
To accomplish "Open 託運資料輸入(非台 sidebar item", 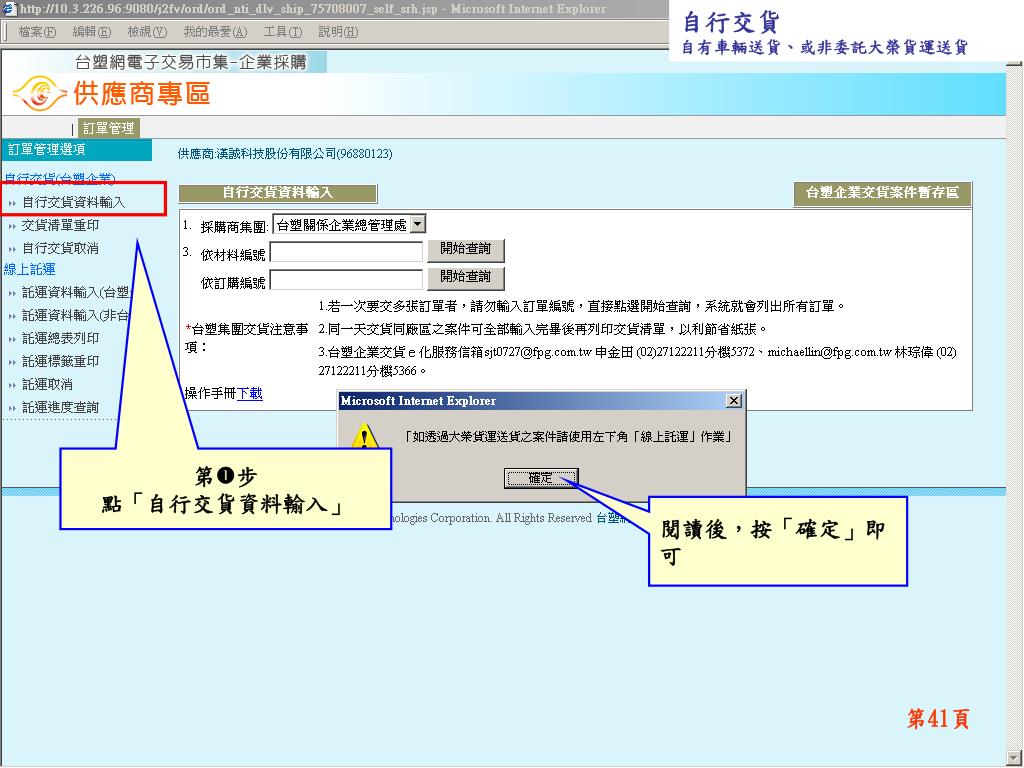I will pyautogui.click(x=75, y=315).
